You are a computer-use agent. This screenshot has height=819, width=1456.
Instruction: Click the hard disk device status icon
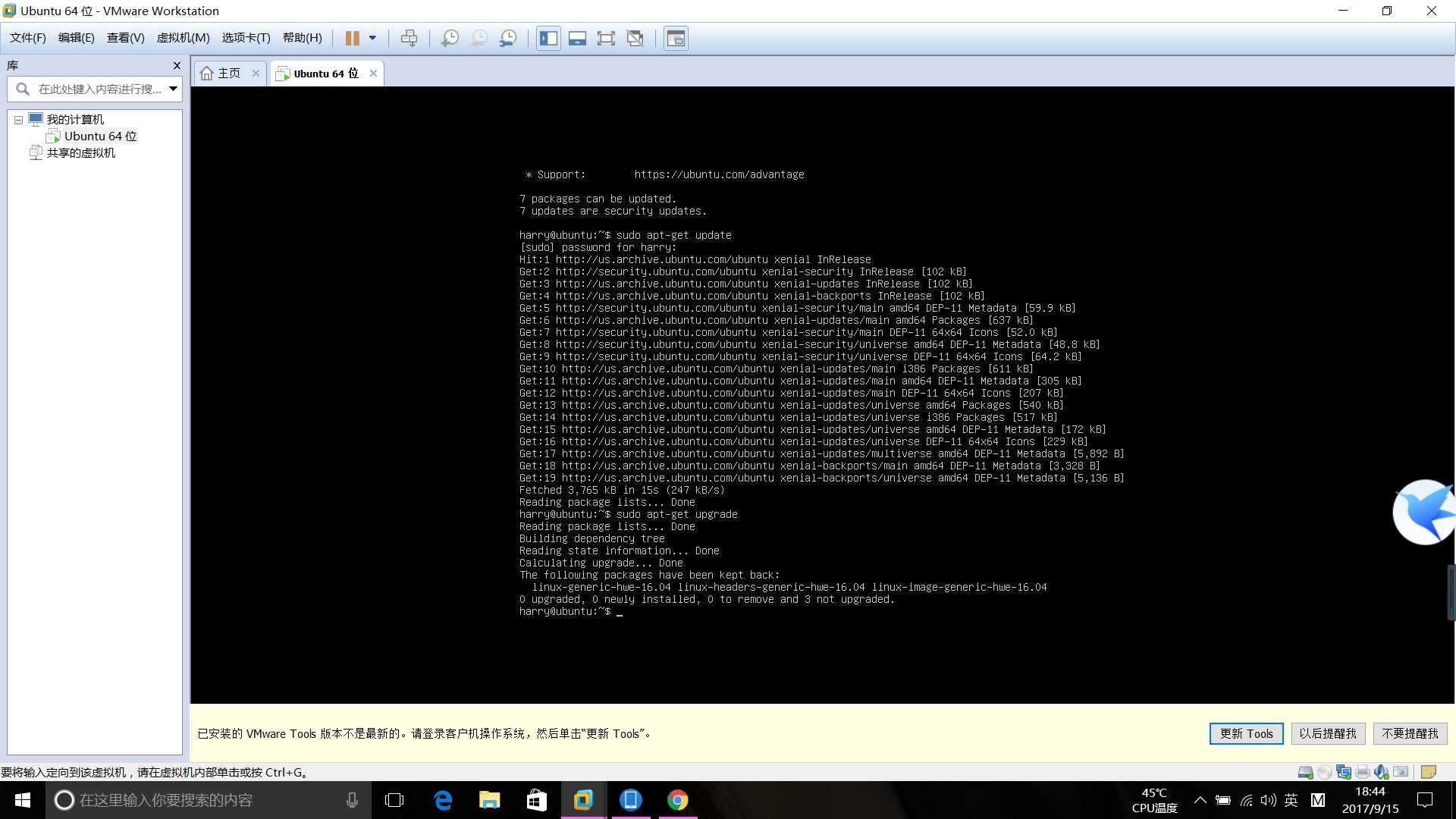tap(1305, 772)
